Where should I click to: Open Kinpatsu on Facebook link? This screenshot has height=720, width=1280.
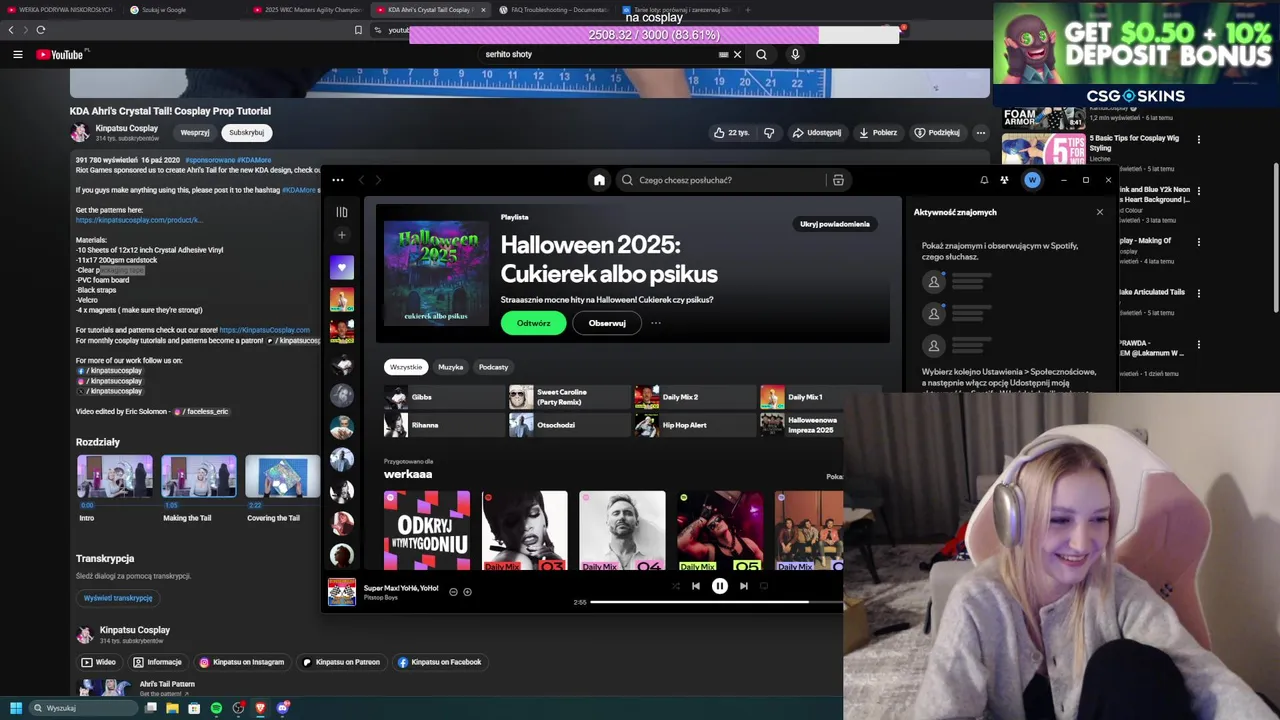click(x=440, y=662)
